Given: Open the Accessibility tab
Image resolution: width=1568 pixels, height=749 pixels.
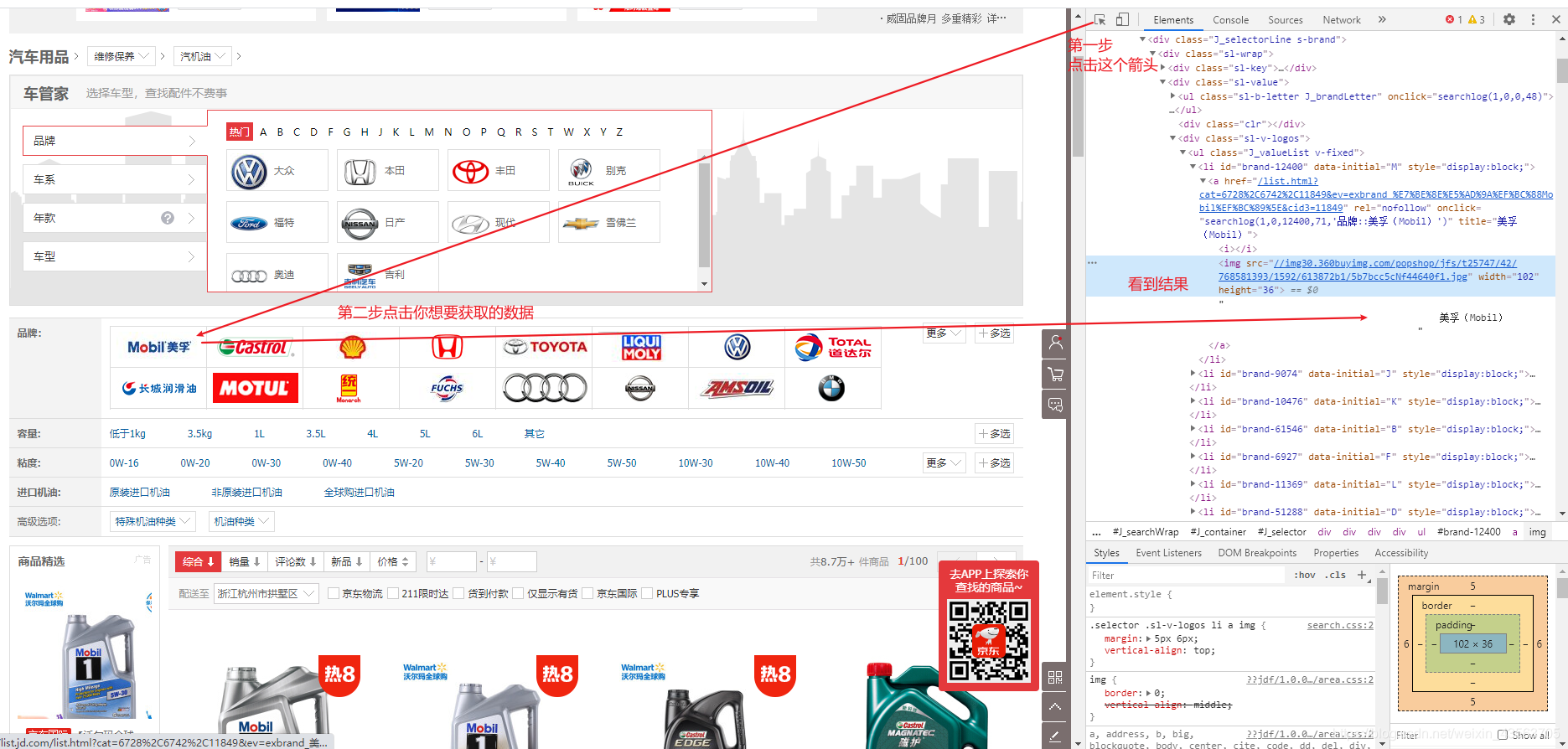Looking at the screenshot, I should [x=1401, y=553].
